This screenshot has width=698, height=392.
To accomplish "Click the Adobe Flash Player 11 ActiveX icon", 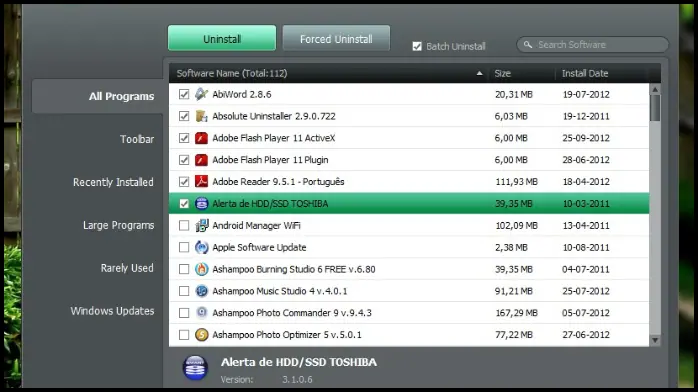I will (x=201, y=138).
